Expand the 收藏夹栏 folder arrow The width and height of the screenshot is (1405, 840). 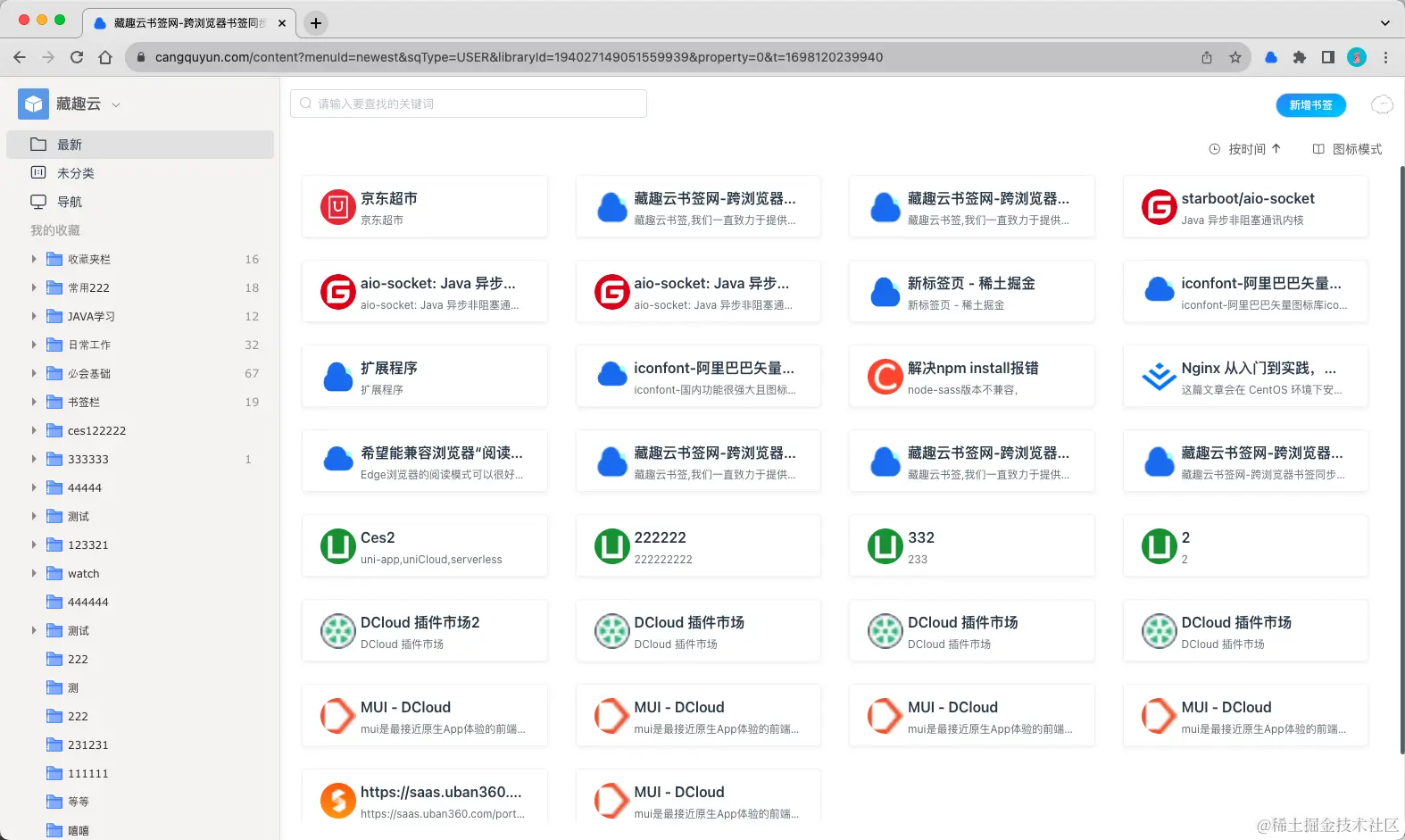pyautogui.click(x=34, y=259)
